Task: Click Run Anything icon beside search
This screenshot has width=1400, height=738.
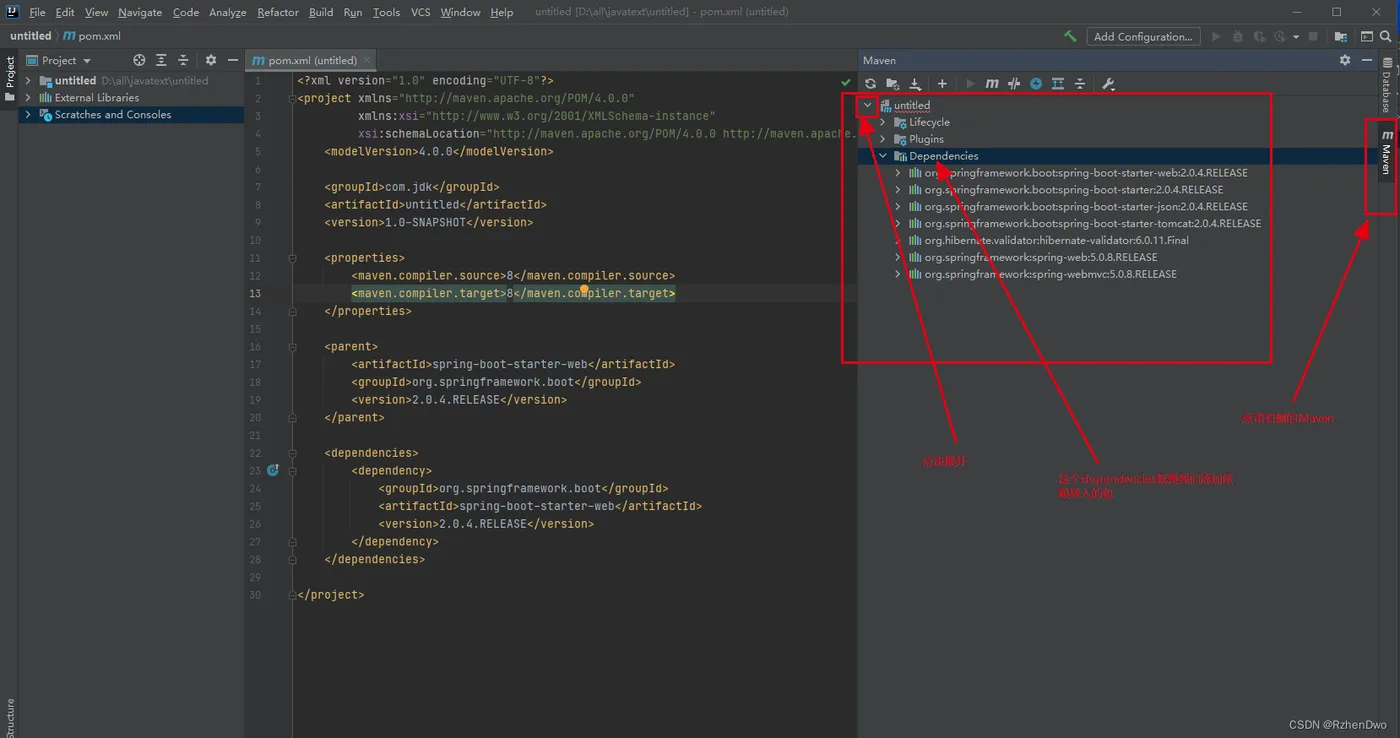Action: (1366, 36)
